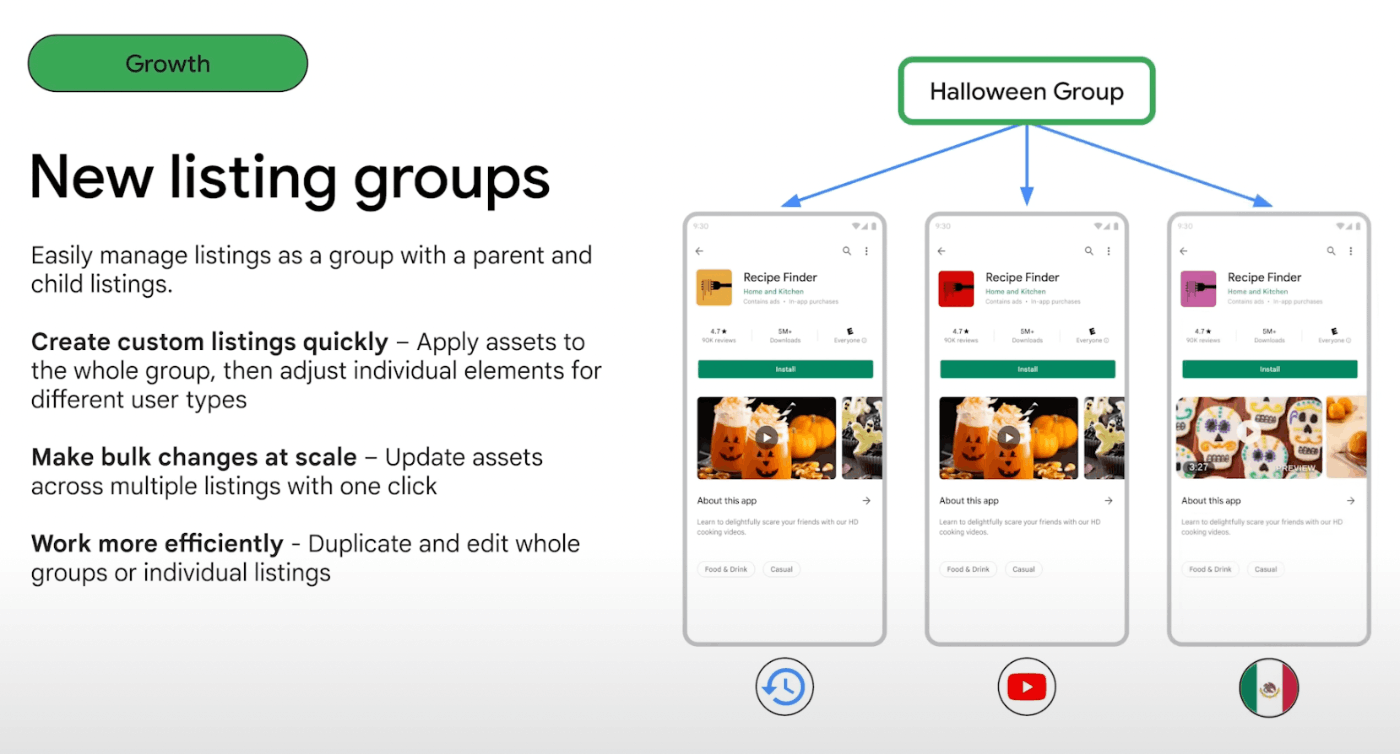The height and width of the screenshot is (754, 1400).
Task: Tap Install button in the pink-icon phone
Action: (x=1269, y=369)
